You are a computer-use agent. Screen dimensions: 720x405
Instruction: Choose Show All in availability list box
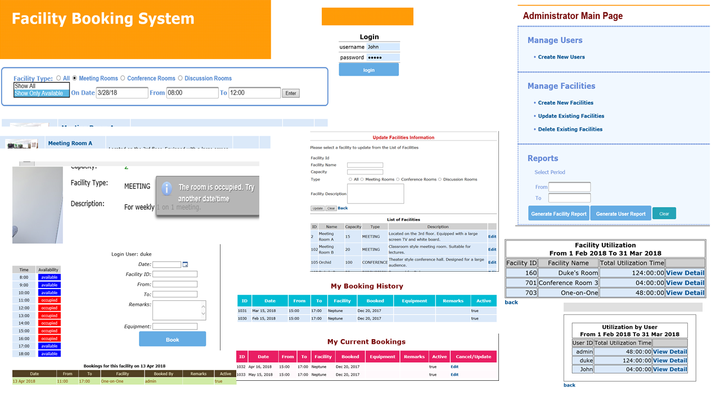coord(41,86)
